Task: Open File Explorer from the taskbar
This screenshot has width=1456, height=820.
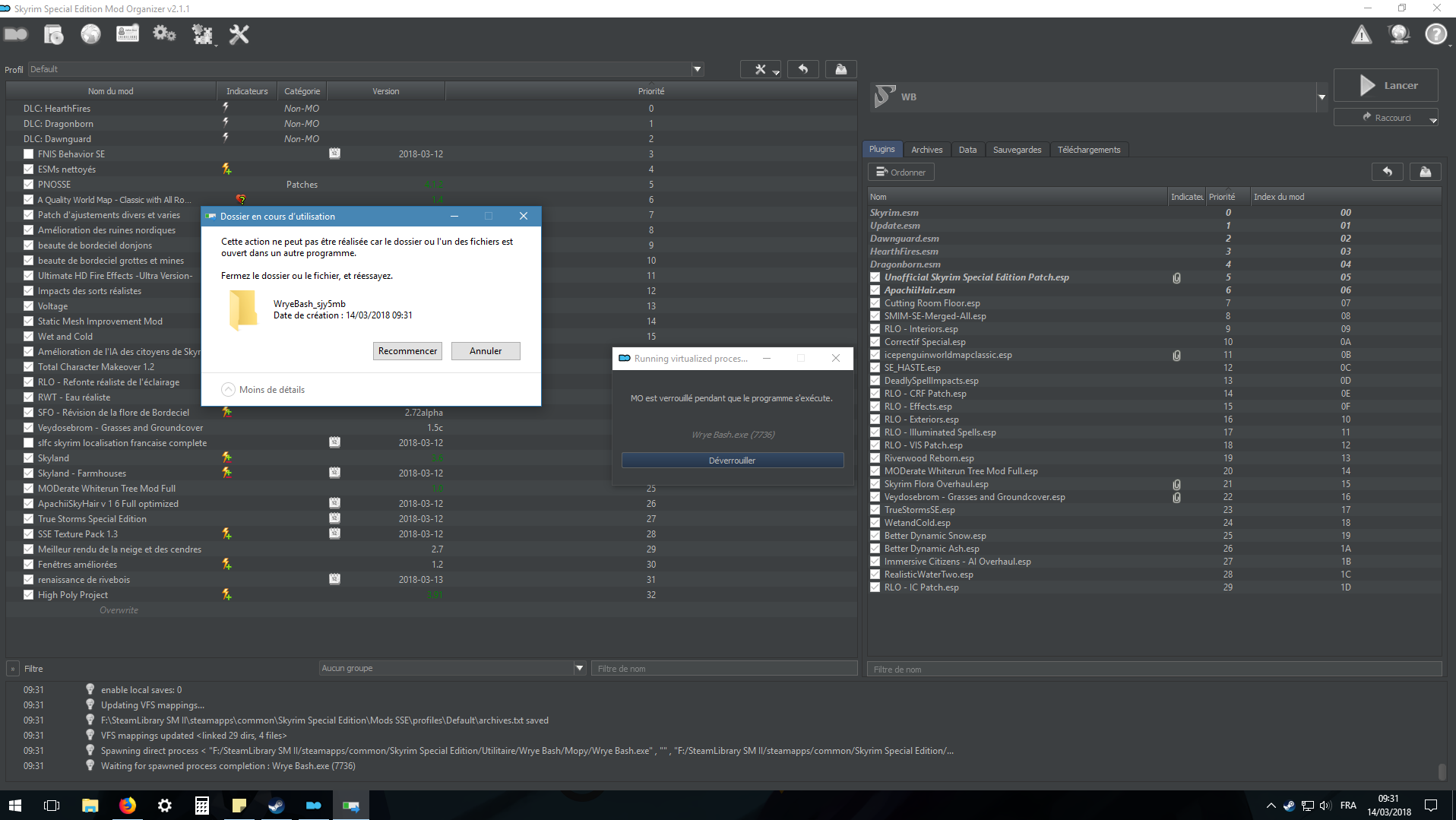Action: 90,806
